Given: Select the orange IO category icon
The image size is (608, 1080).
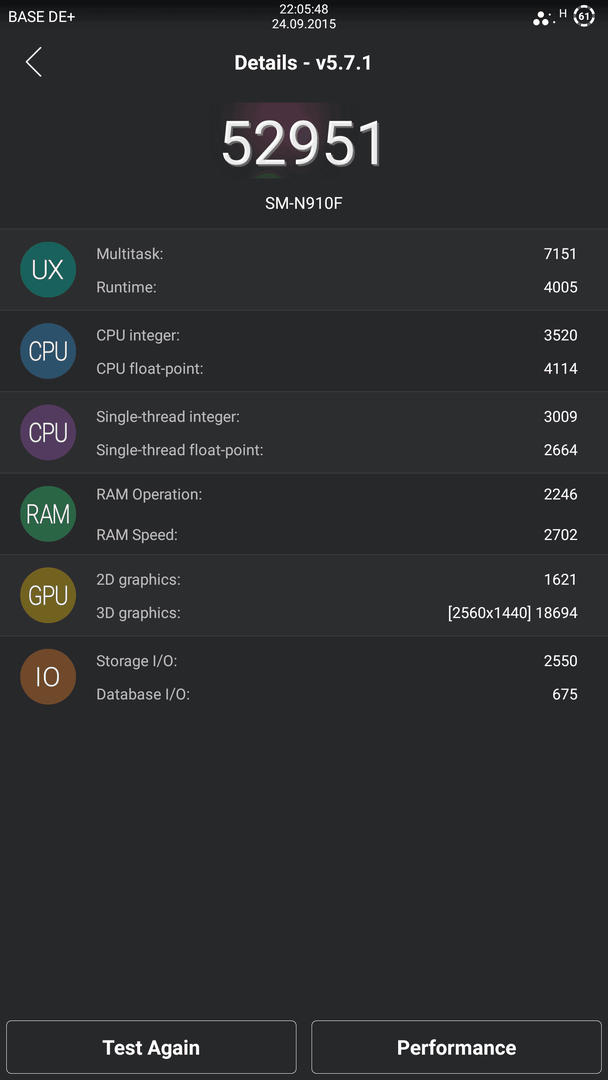Looking at the screenshot, I should (48, 676).
